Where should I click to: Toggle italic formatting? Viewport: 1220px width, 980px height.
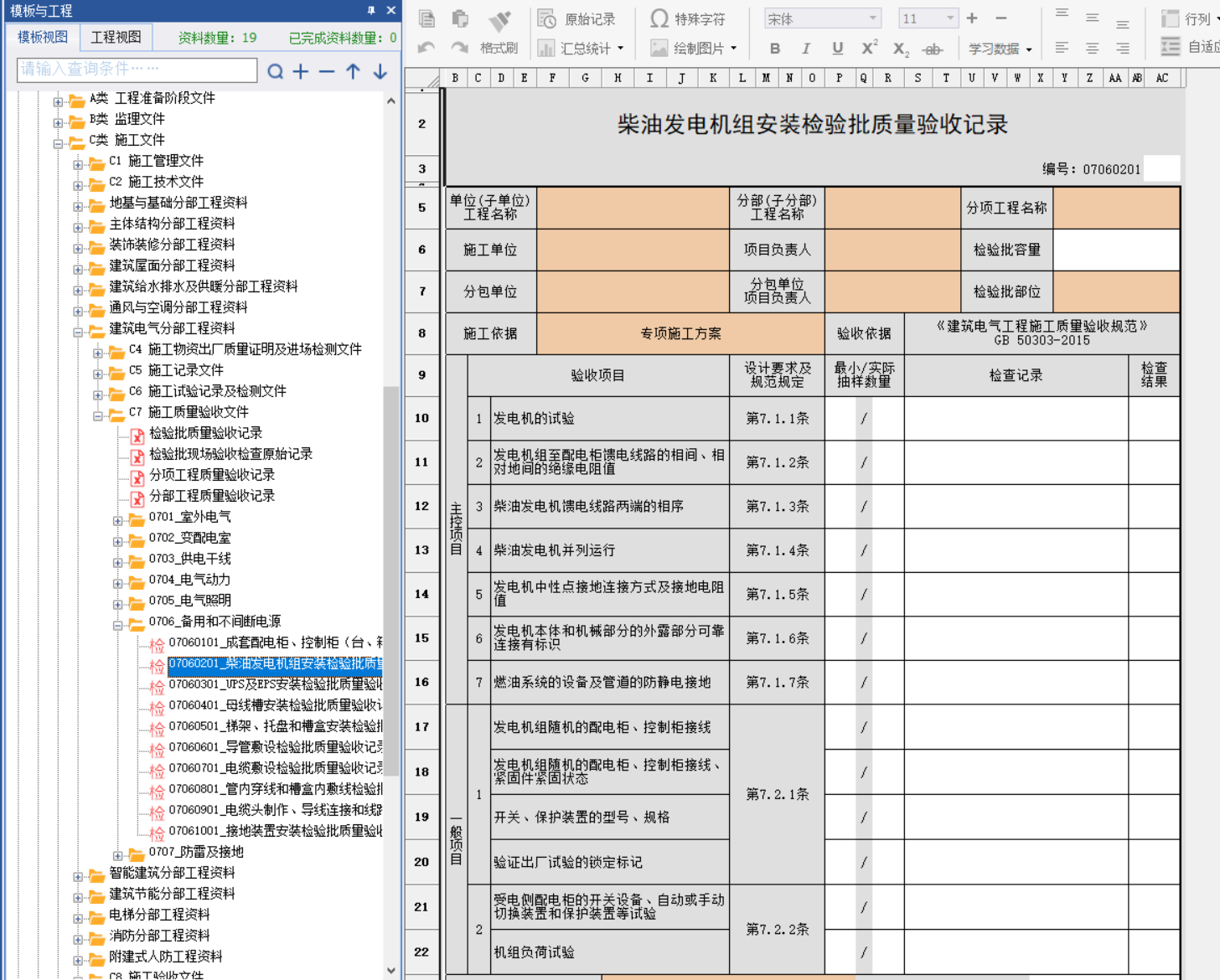(x=806, y=49)
